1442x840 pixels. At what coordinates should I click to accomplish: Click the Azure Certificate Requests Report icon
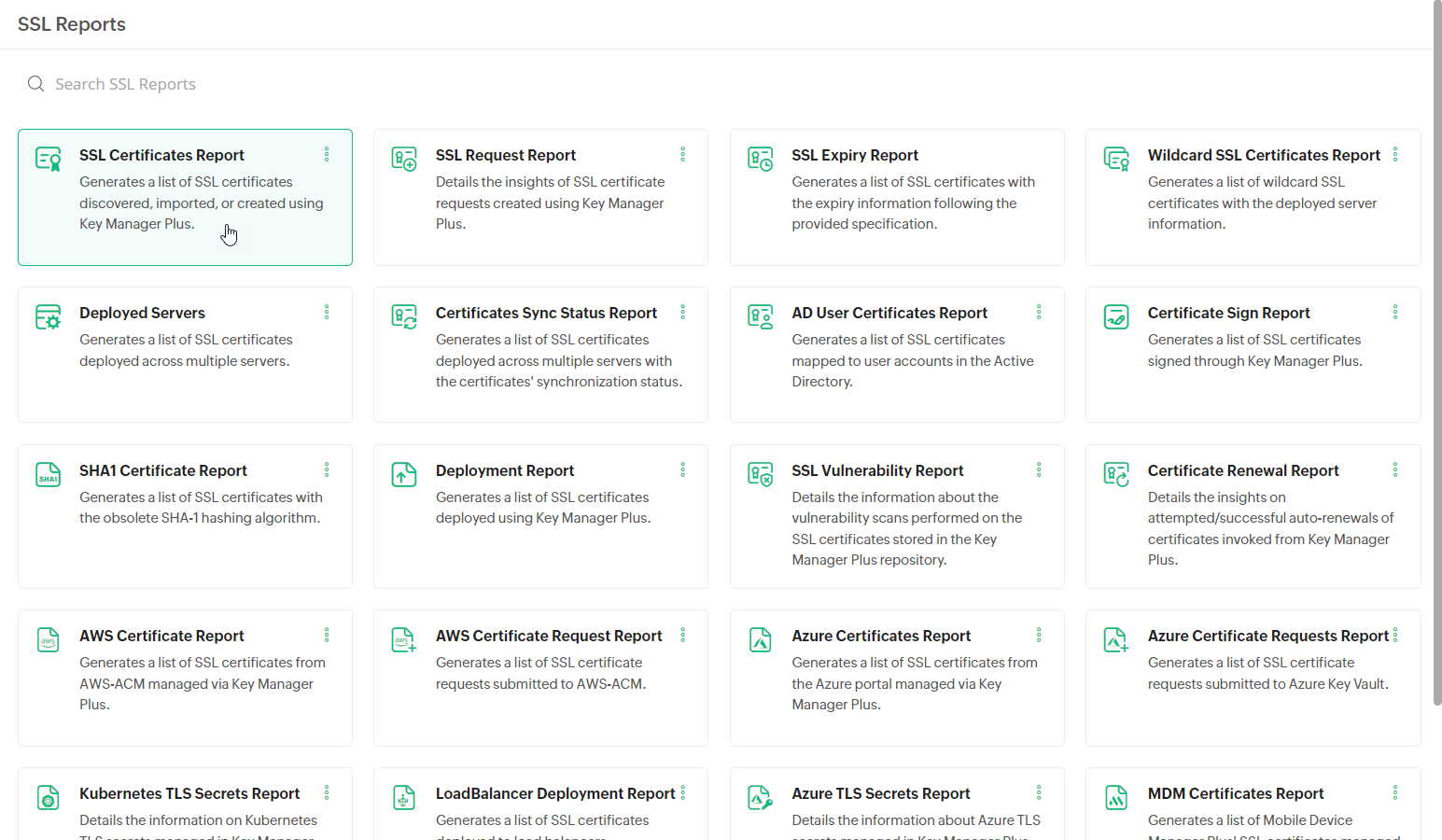(1116, 639)
